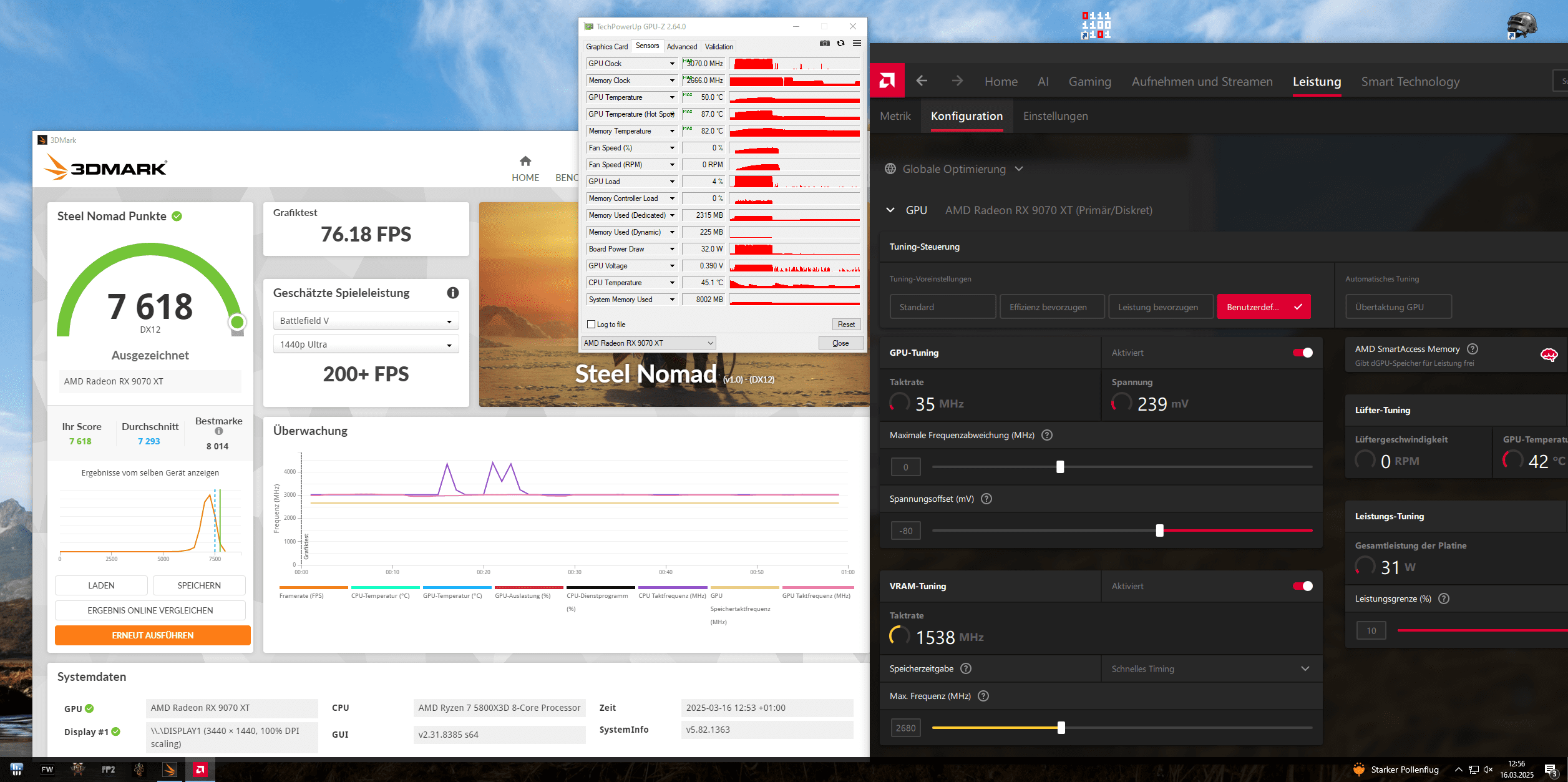The image size is (1568, 782).
Task: Select the Standard tuning preset
Action: click(943, 307)
